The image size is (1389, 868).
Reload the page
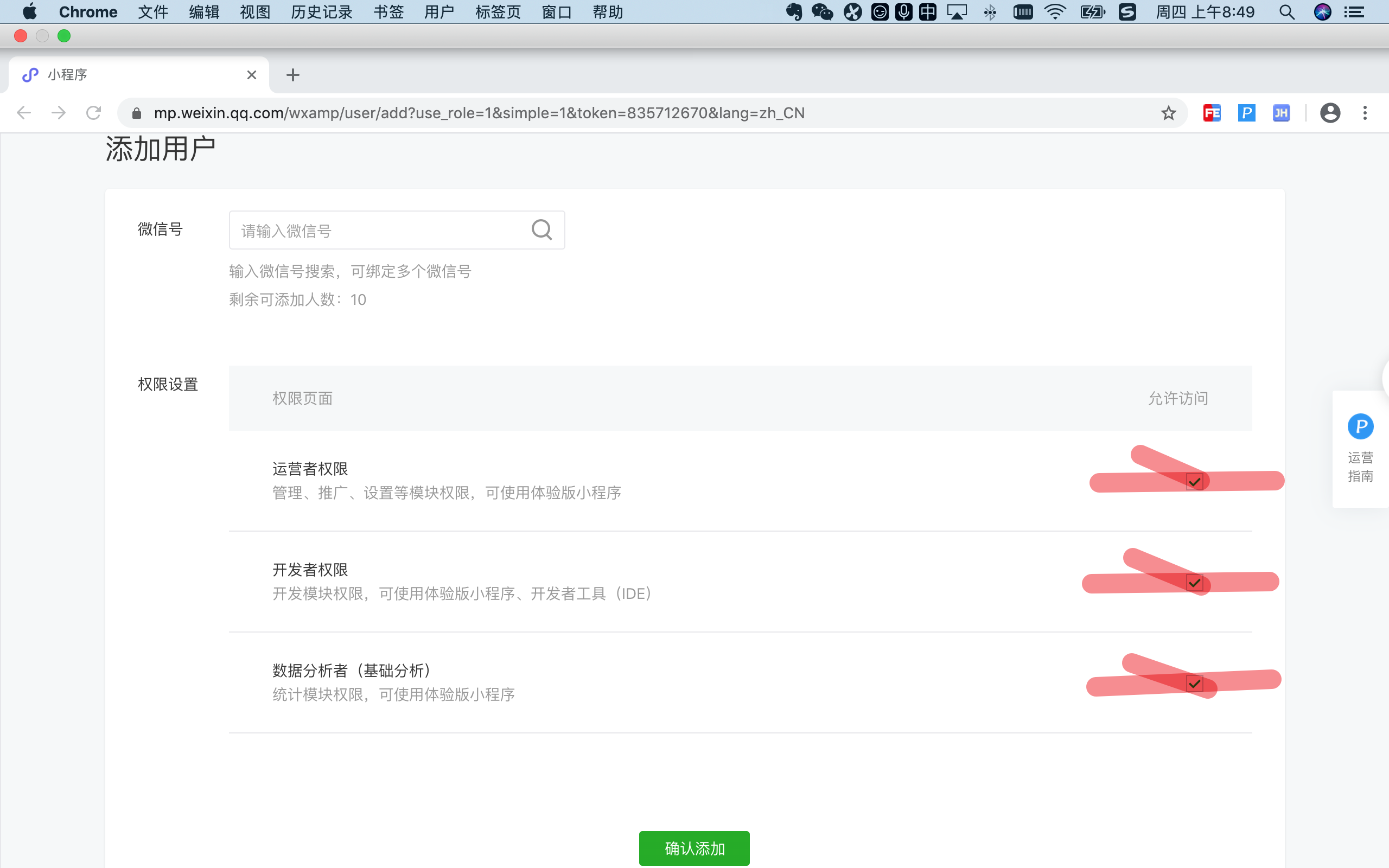click(93, 113)
